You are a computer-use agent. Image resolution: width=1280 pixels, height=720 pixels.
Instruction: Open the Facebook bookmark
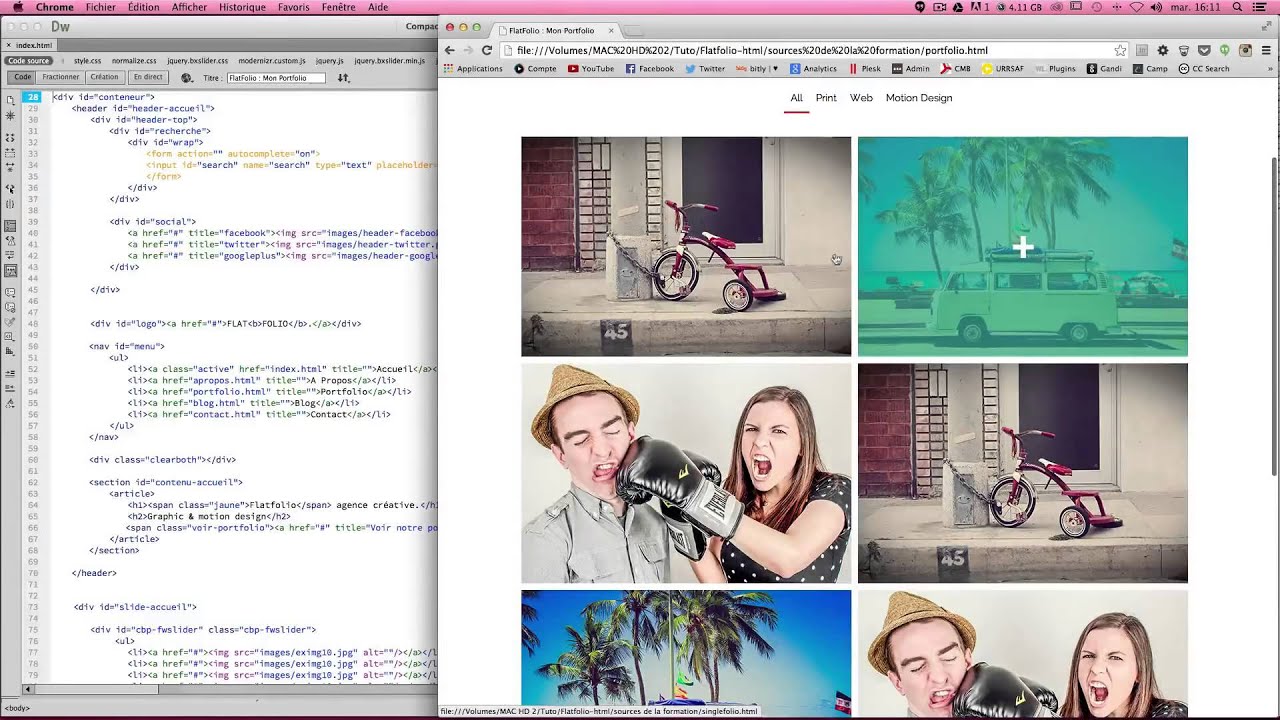click(650, 69)
